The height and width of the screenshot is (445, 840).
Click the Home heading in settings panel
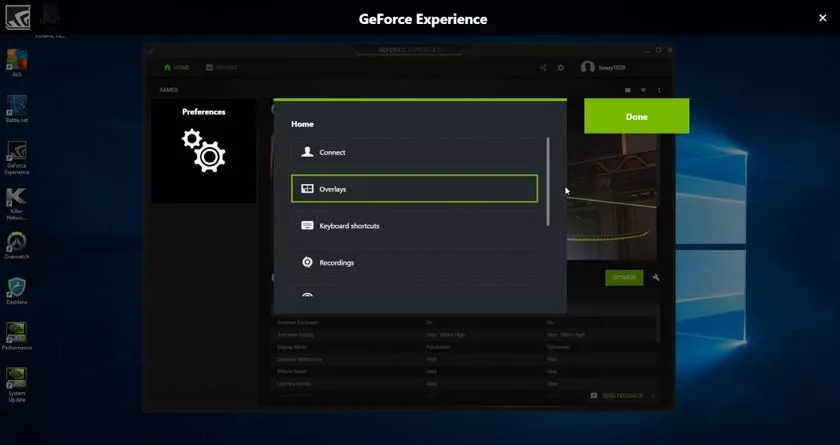pos(302,124)
